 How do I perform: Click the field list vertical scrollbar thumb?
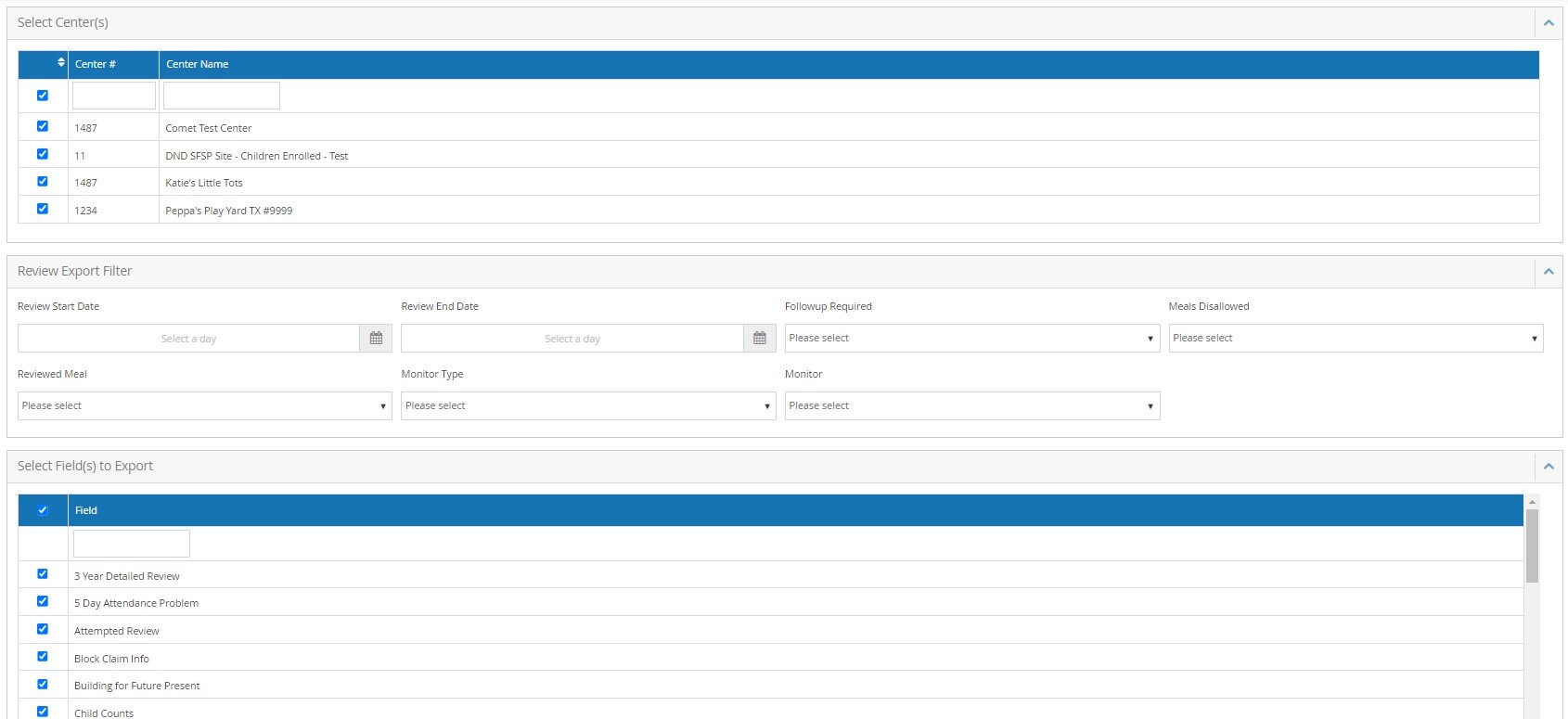1532,546
